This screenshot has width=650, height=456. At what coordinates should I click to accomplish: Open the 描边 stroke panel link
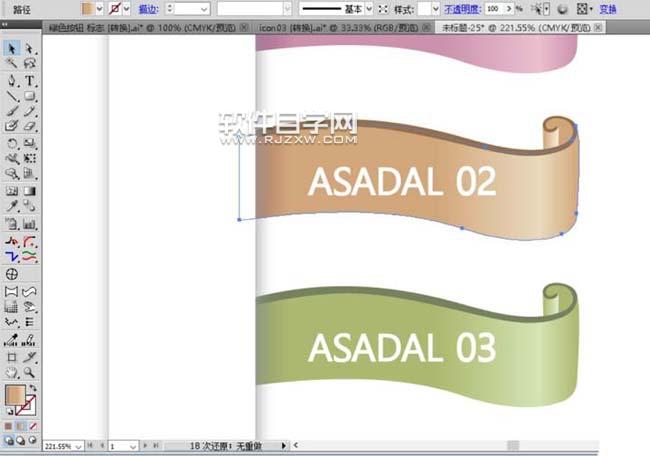148,9
